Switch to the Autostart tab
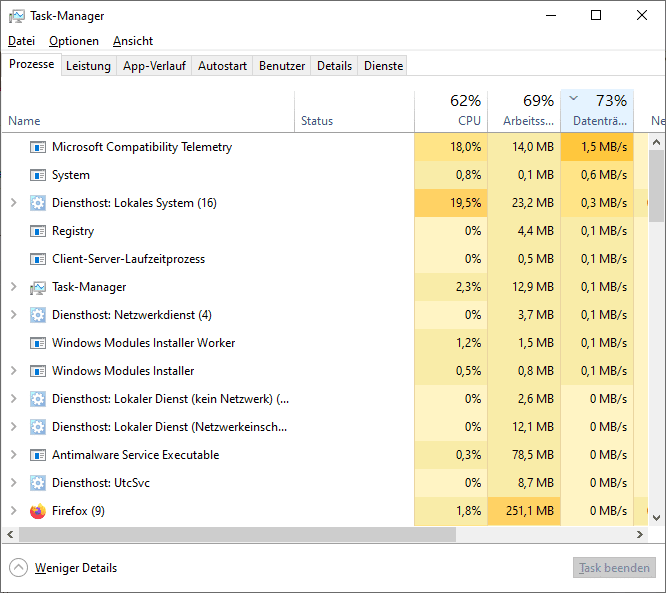666x593 pixels. [222, 66]
